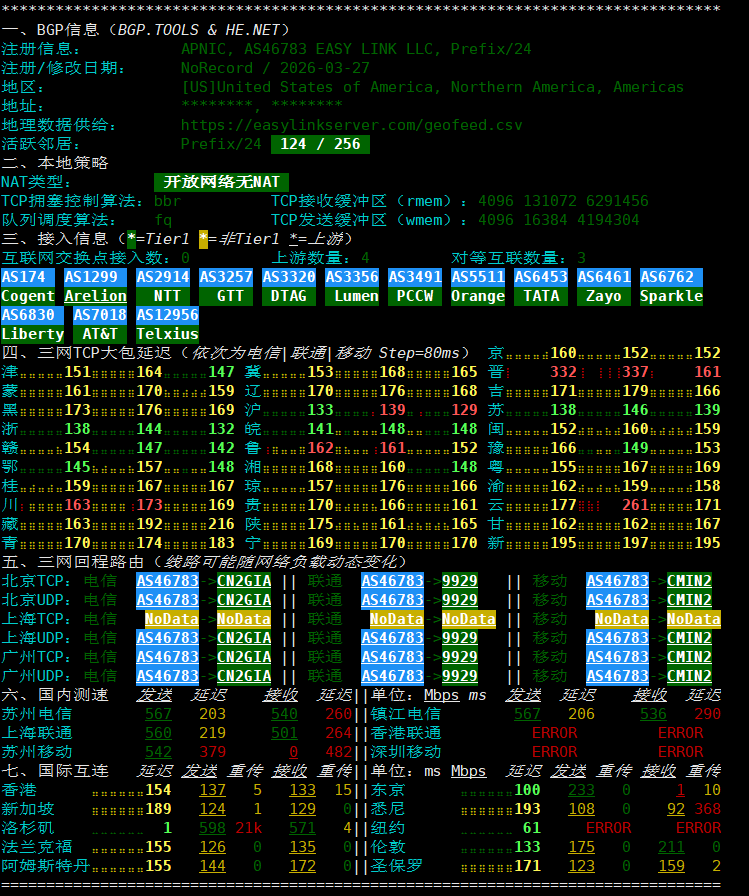
Task: Select the Zayo provider label
Action: pos(604,296)
